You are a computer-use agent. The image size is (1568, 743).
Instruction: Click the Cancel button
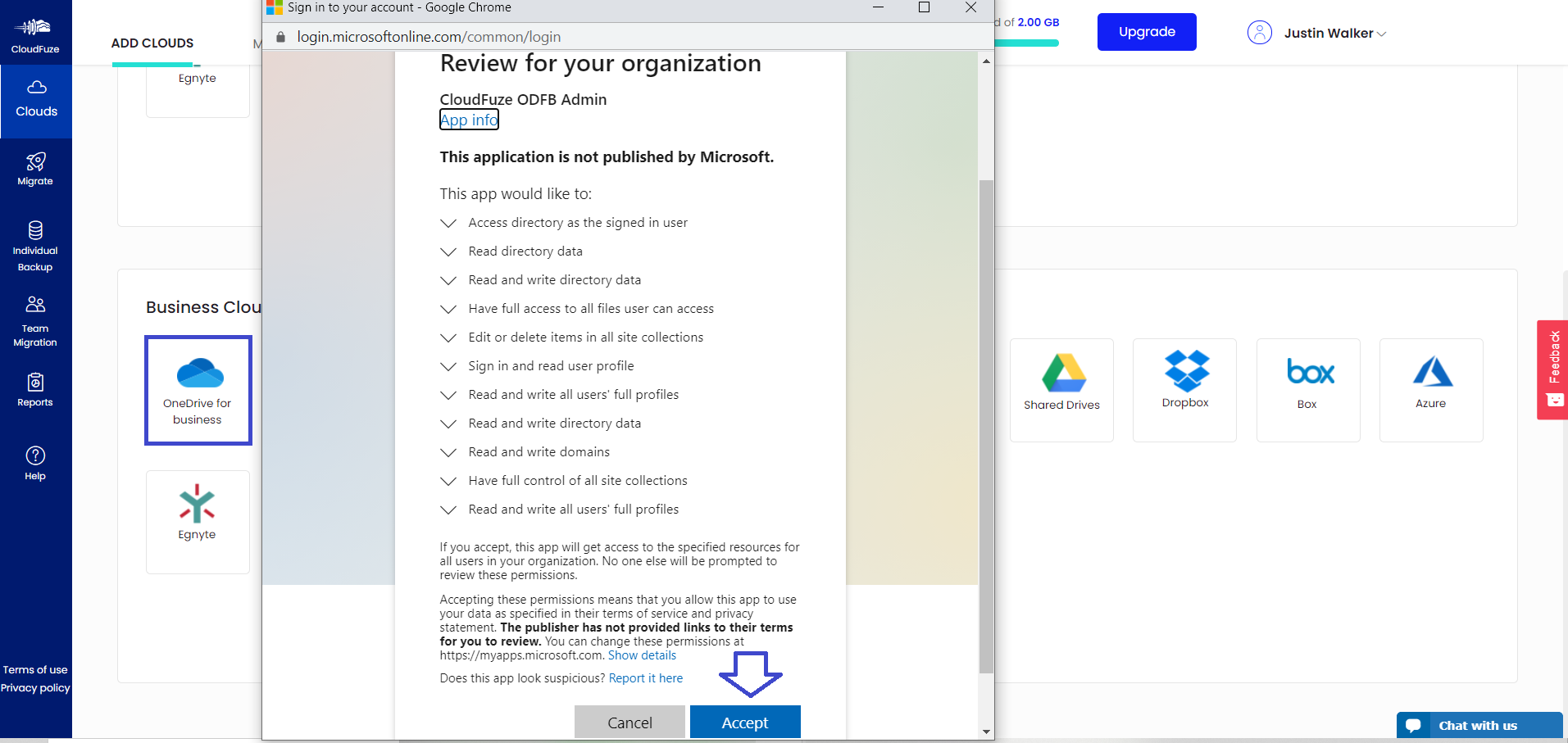(629, 722)
